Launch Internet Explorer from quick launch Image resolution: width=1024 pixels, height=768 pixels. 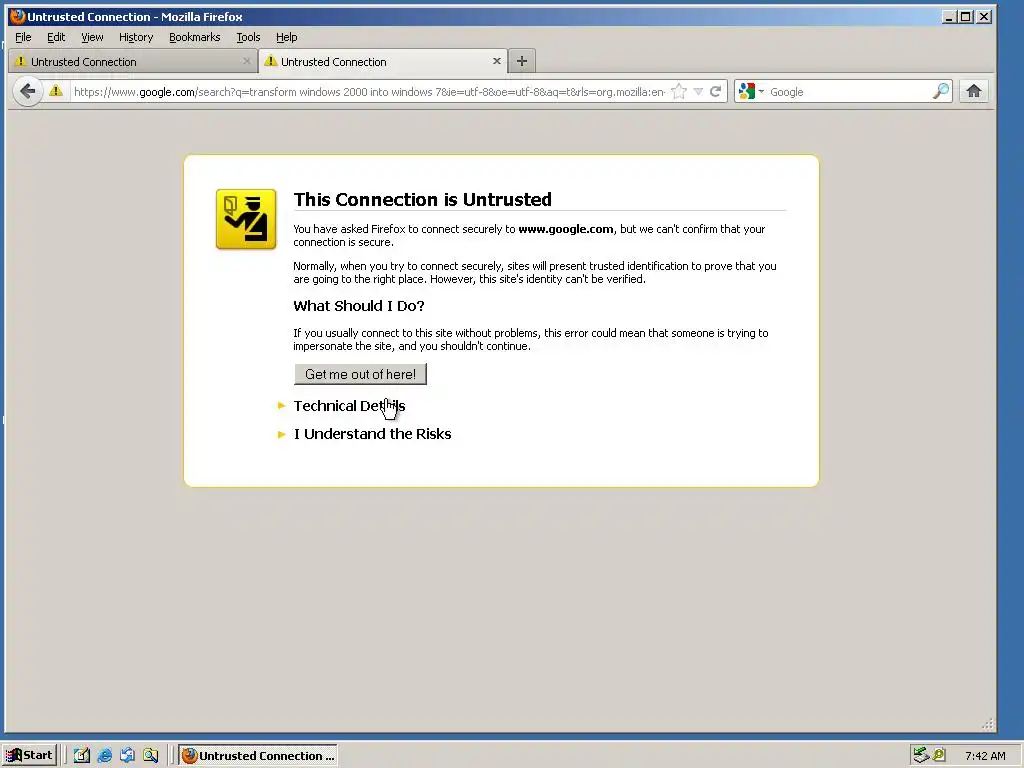coord(104,756)
